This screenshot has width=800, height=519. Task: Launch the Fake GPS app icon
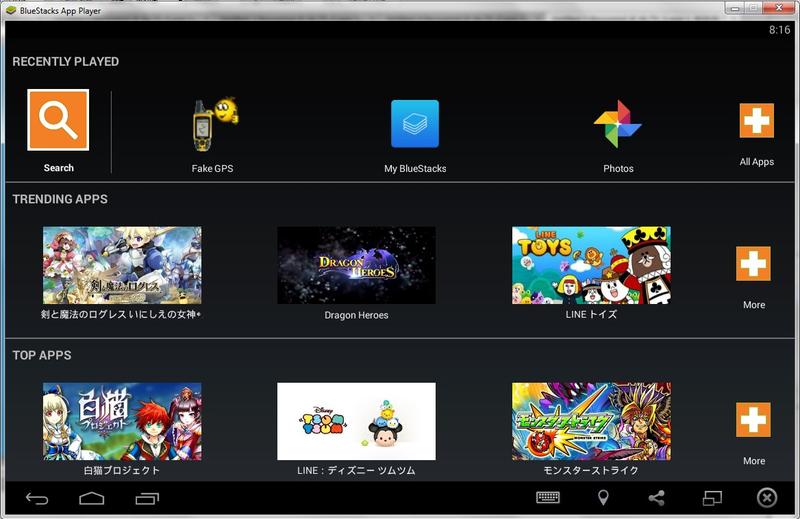click(x=215, y=124)
